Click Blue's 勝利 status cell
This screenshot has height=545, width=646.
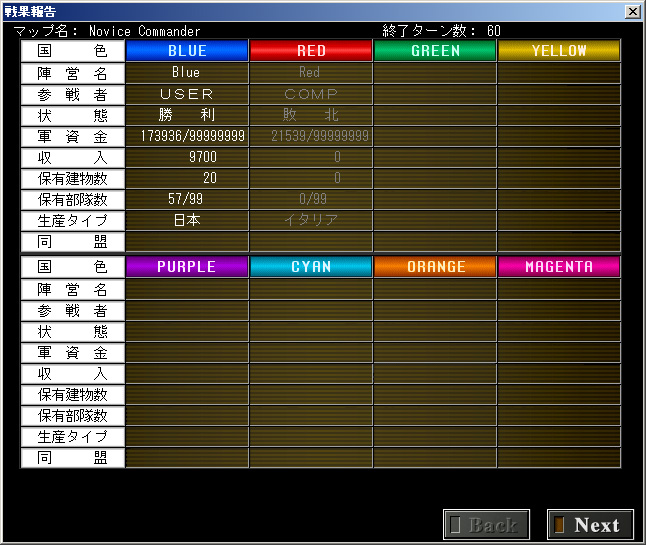(187, 115)
